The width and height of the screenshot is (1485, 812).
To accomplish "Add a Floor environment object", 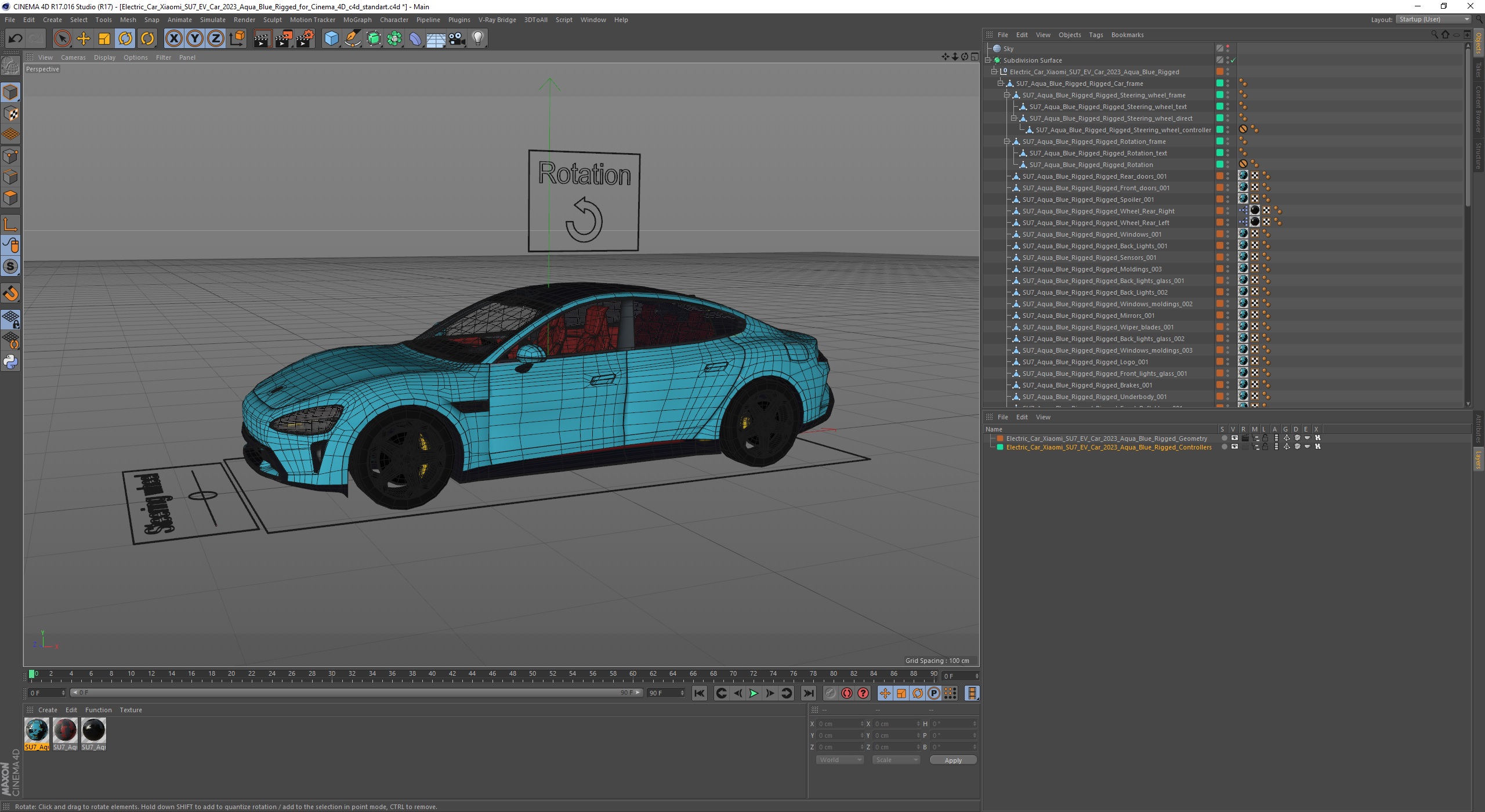I will tap(436, 39).
